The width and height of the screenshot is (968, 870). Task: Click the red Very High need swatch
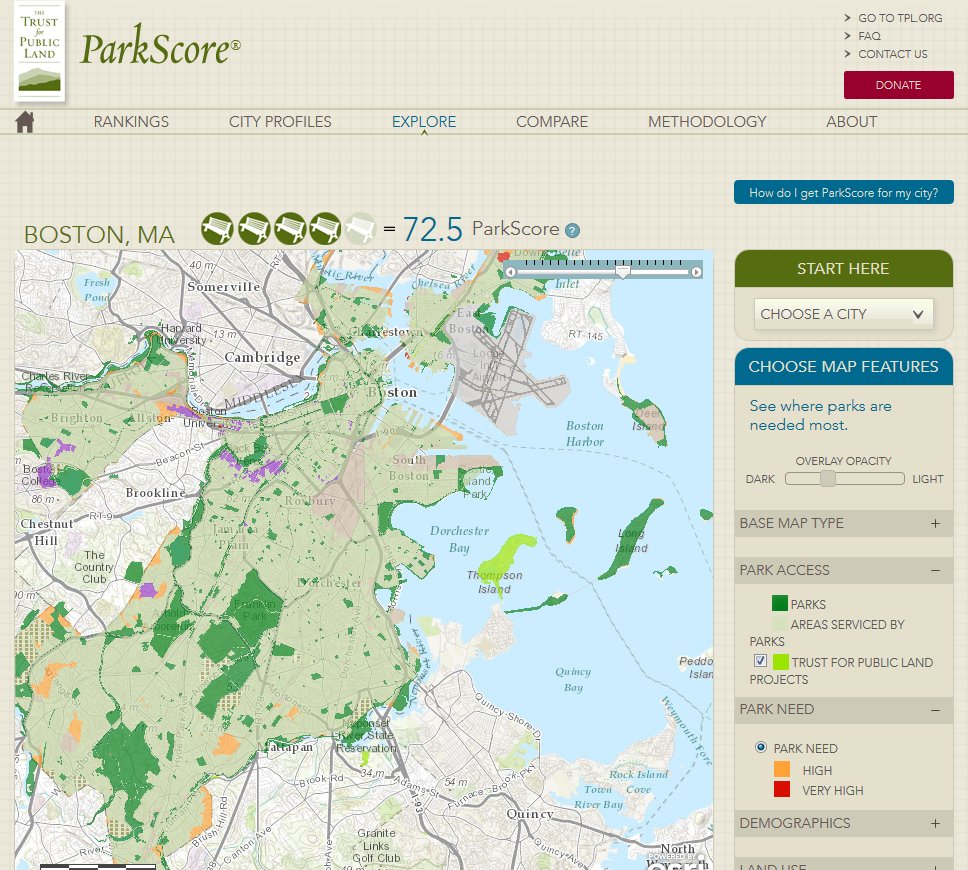(782, 789)
